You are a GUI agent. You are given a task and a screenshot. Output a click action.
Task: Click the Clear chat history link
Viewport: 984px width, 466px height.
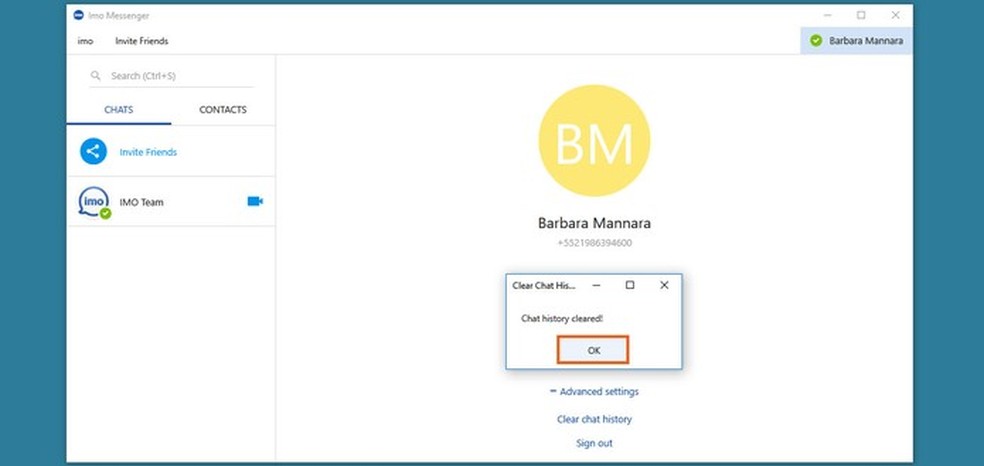(x=594, y=419)
